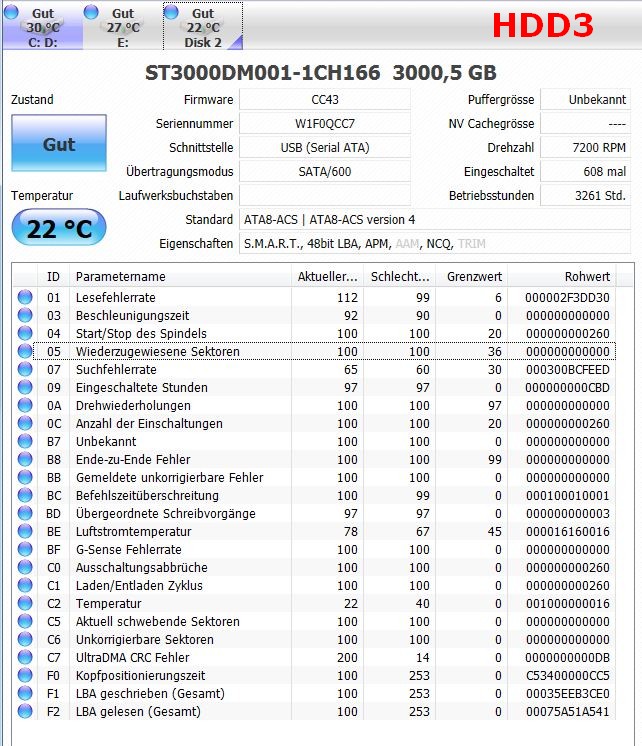Click the Schlecht... column header
Viewport: 642px width, 746px height.
pyautogui.click(x=400, y=276)
